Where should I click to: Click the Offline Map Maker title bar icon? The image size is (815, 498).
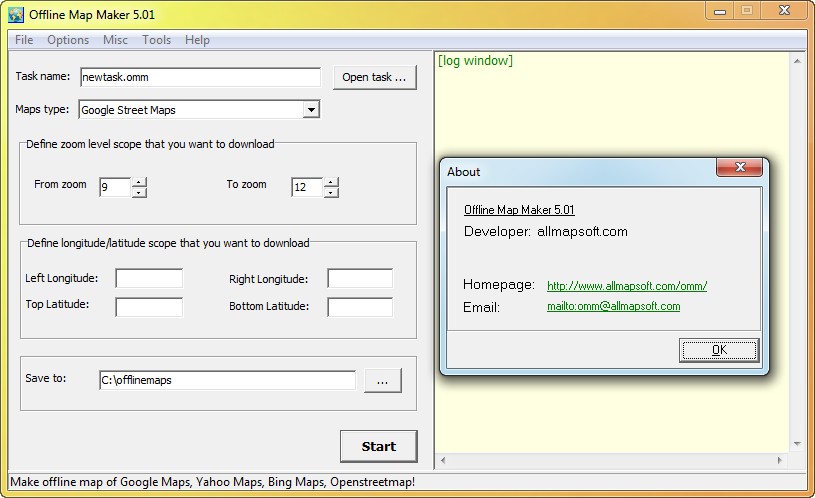tap(16, 15)
